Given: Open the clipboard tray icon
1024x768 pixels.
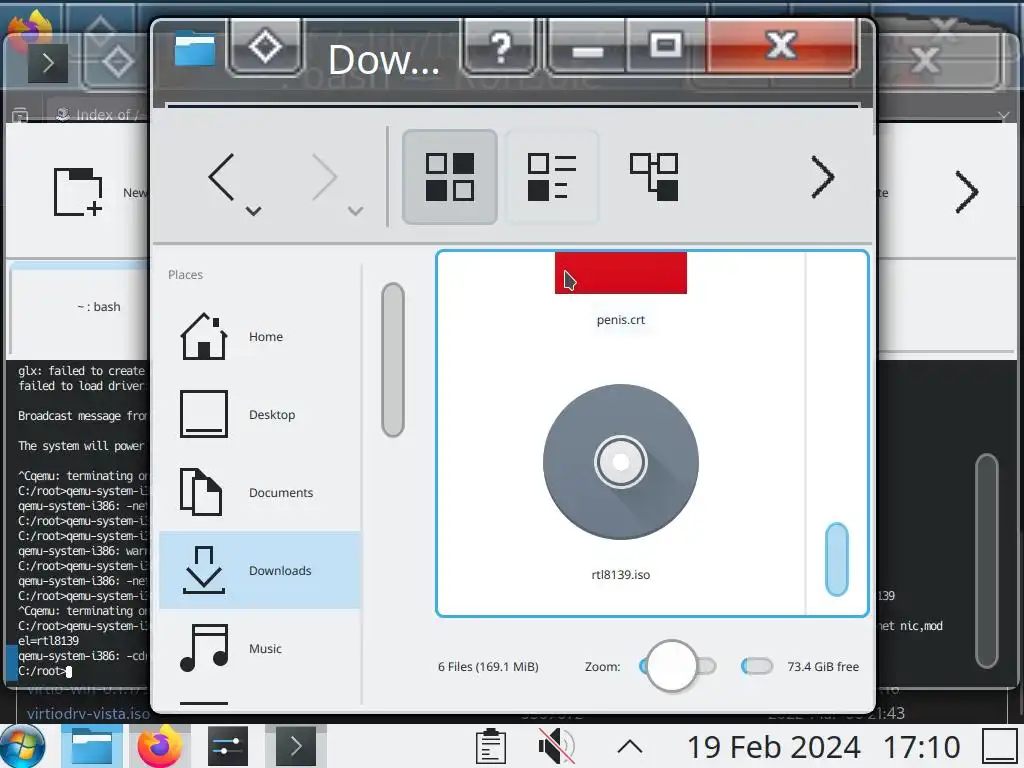Looking at the screenshot, I should 490,746.
